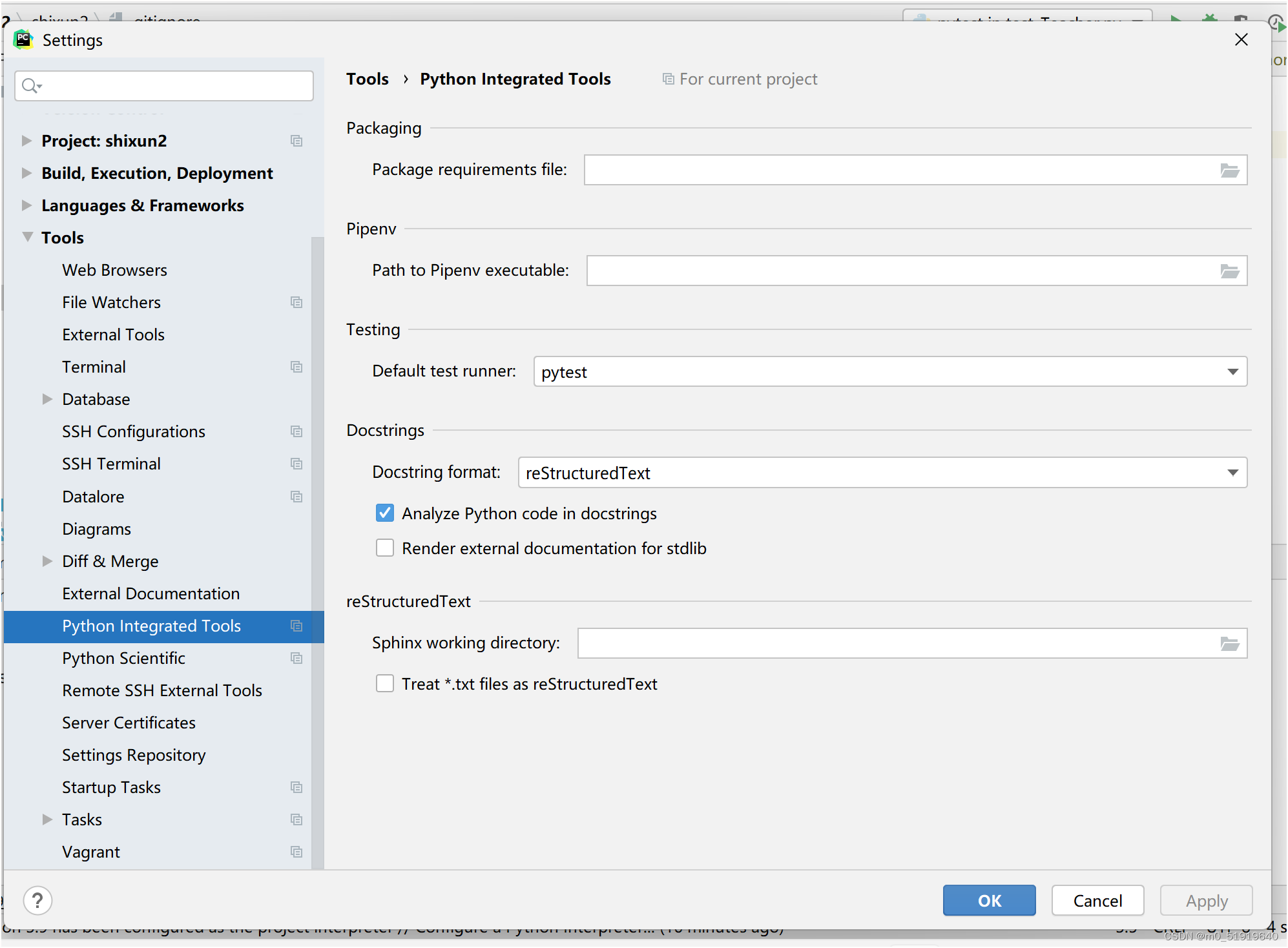The width and height of the screenshot is (1288, 948).
Task: Click the project-level icon beside Python Integrated Tools
Action: (x=296, y=626)
